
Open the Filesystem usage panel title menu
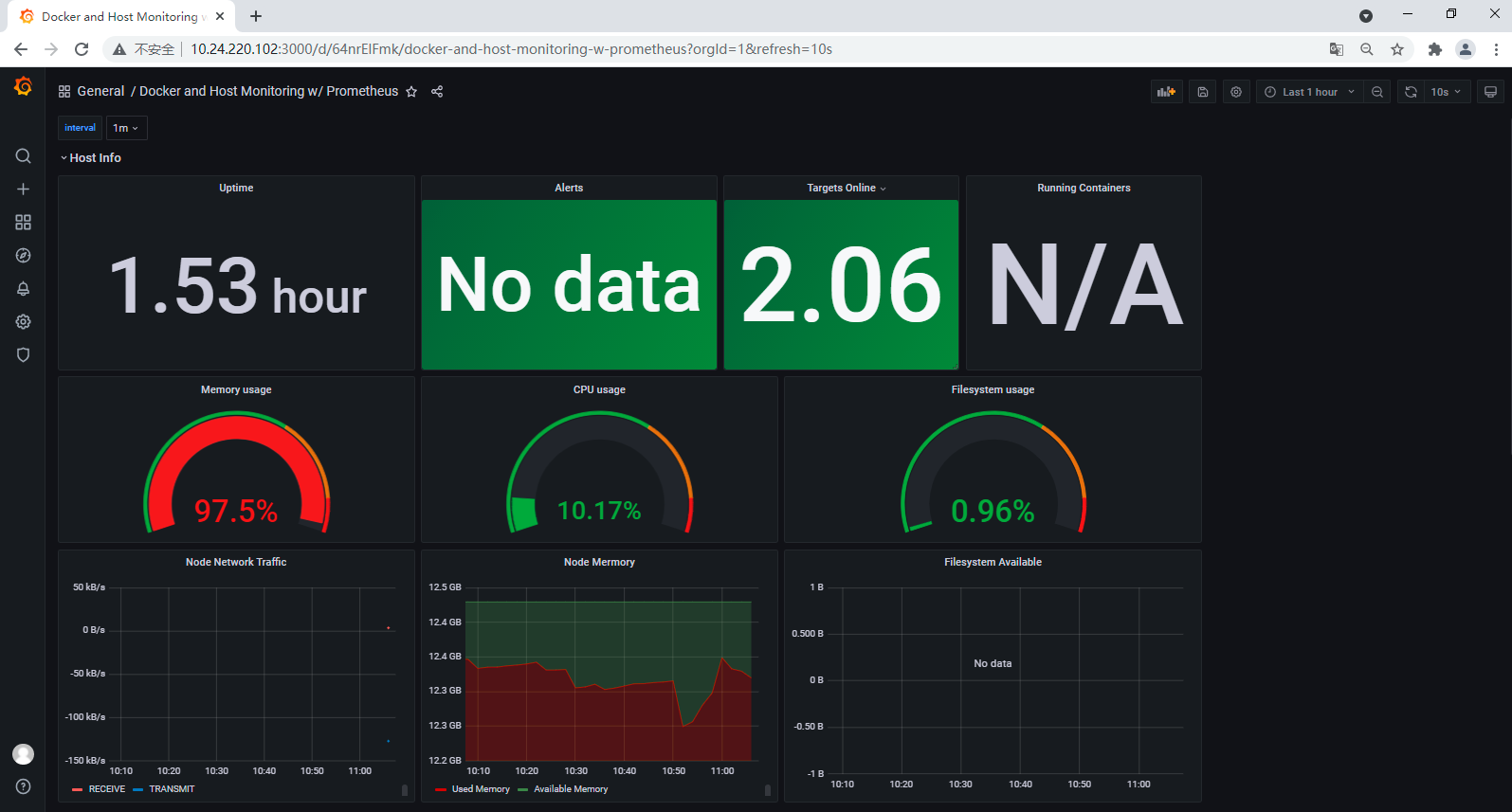pos(993,389)
